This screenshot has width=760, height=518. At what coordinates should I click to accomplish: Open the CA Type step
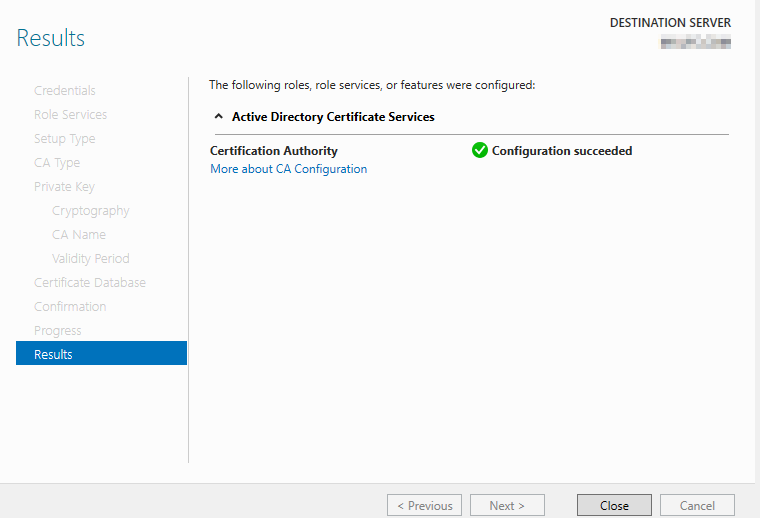(x=57, y=163)
